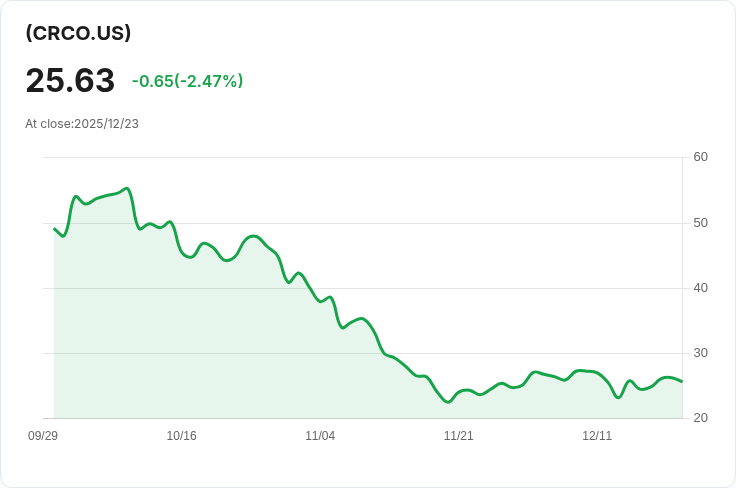Click the 30 y-axis price label
The height and width of the screenshot is (488, 736).
700,353
